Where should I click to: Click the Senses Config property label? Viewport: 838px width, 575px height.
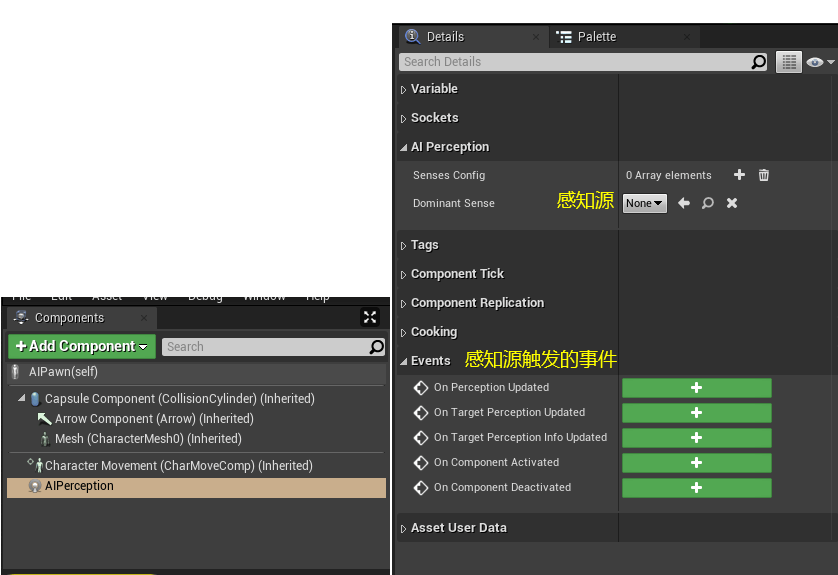(449, 175)
